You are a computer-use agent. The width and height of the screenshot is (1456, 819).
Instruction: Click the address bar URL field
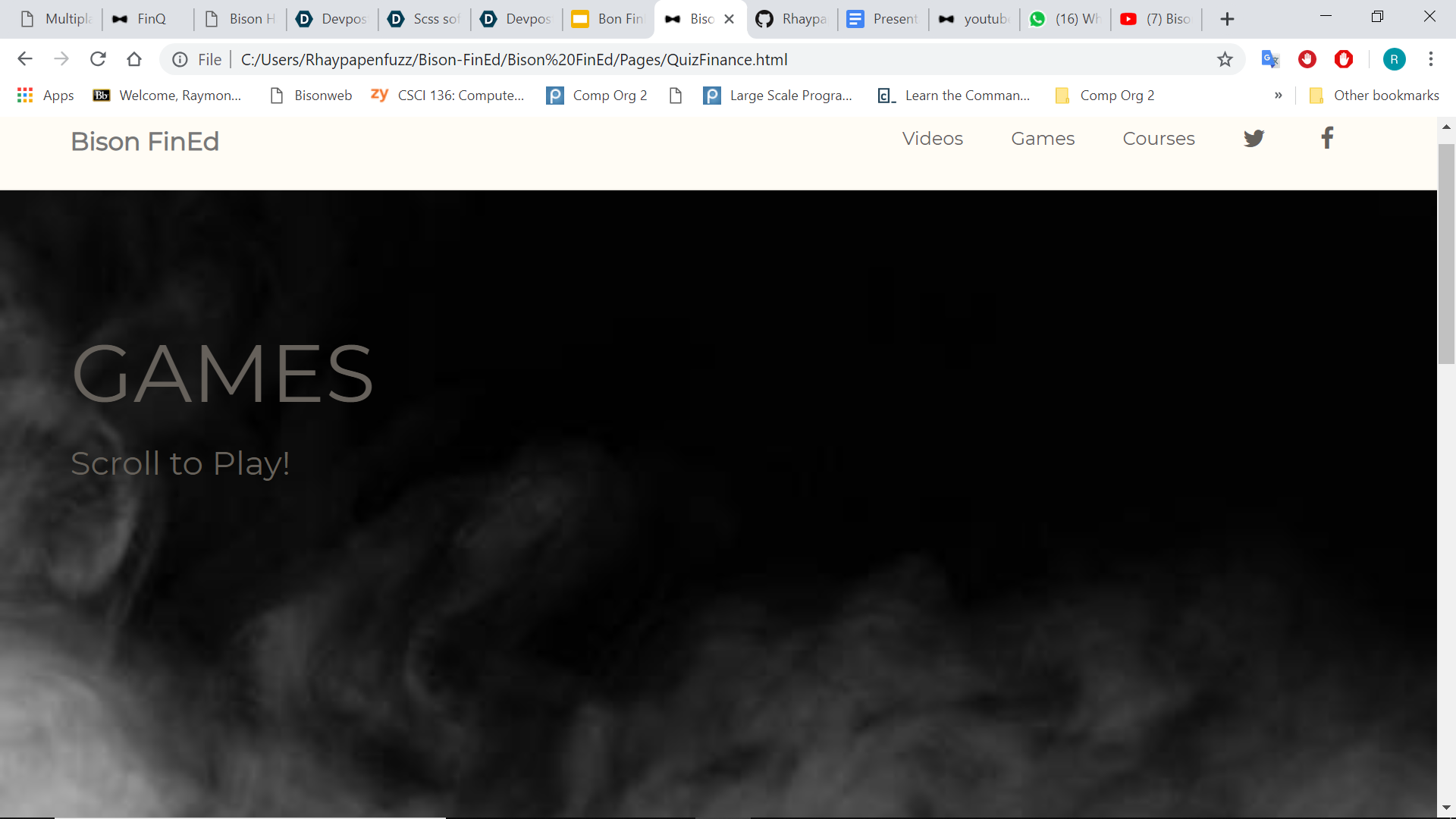(682, 59)
